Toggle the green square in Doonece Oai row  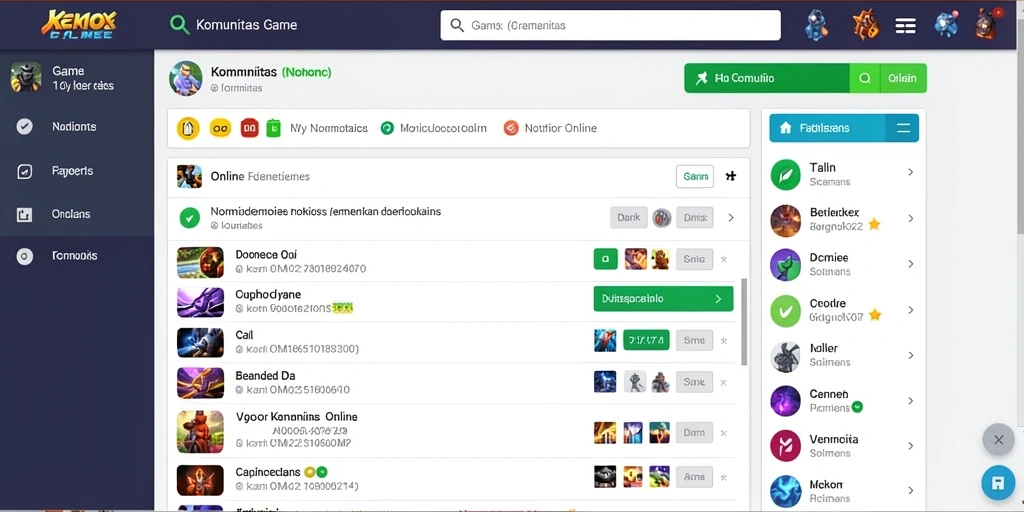point(605,259)
